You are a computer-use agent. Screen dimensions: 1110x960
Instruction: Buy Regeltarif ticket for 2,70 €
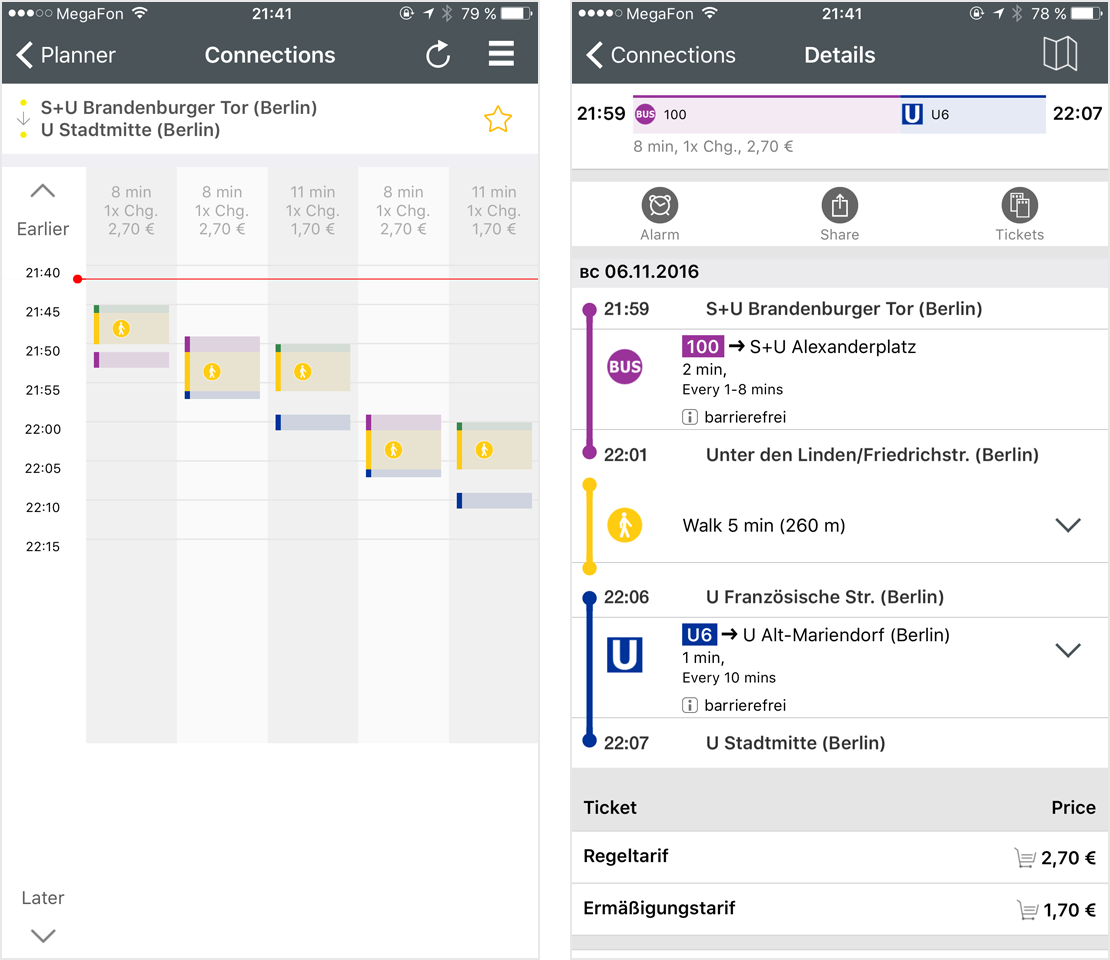point(840,857)
